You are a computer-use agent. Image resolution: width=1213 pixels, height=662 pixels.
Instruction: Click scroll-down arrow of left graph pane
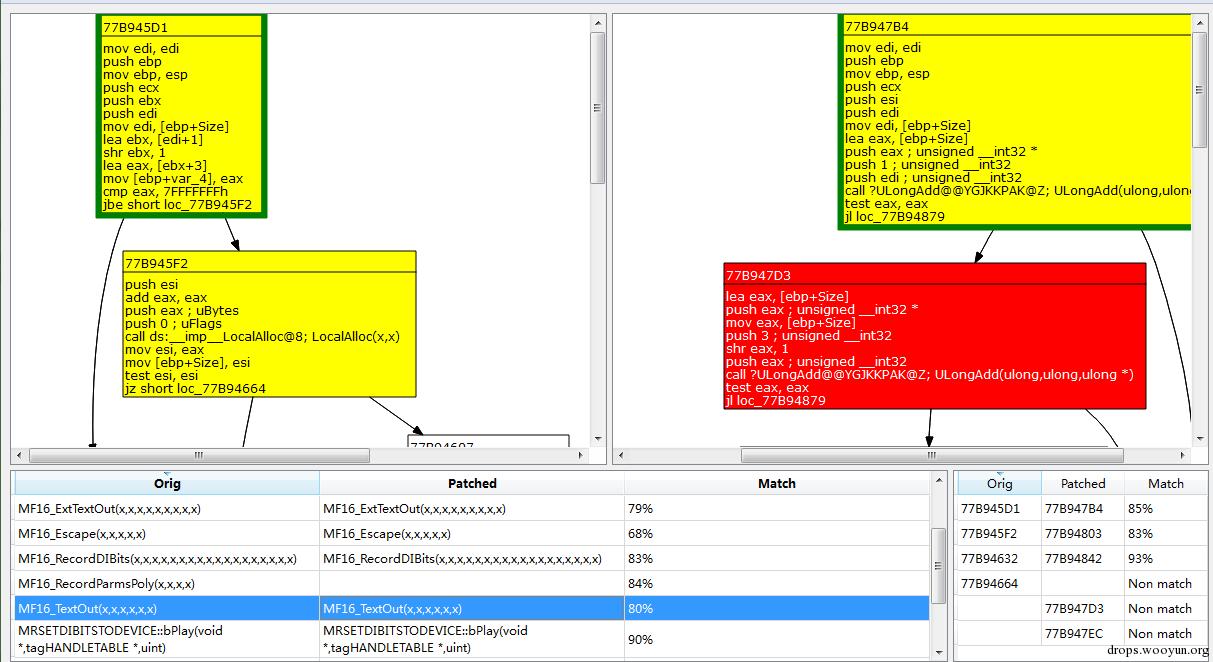(598, 438)
